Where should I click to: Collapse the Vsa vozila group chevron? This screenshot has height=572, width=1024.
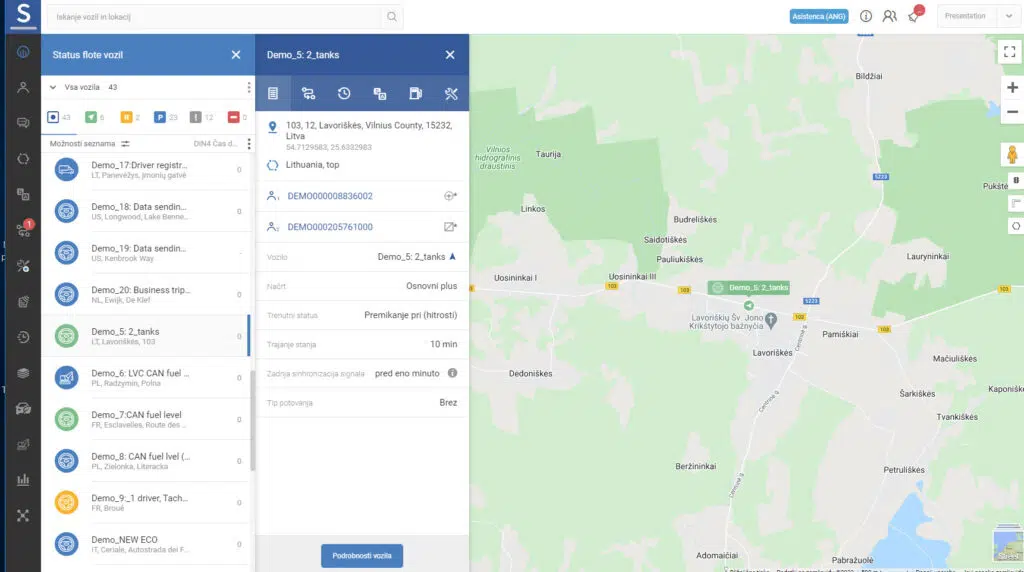tap(54, 87)
